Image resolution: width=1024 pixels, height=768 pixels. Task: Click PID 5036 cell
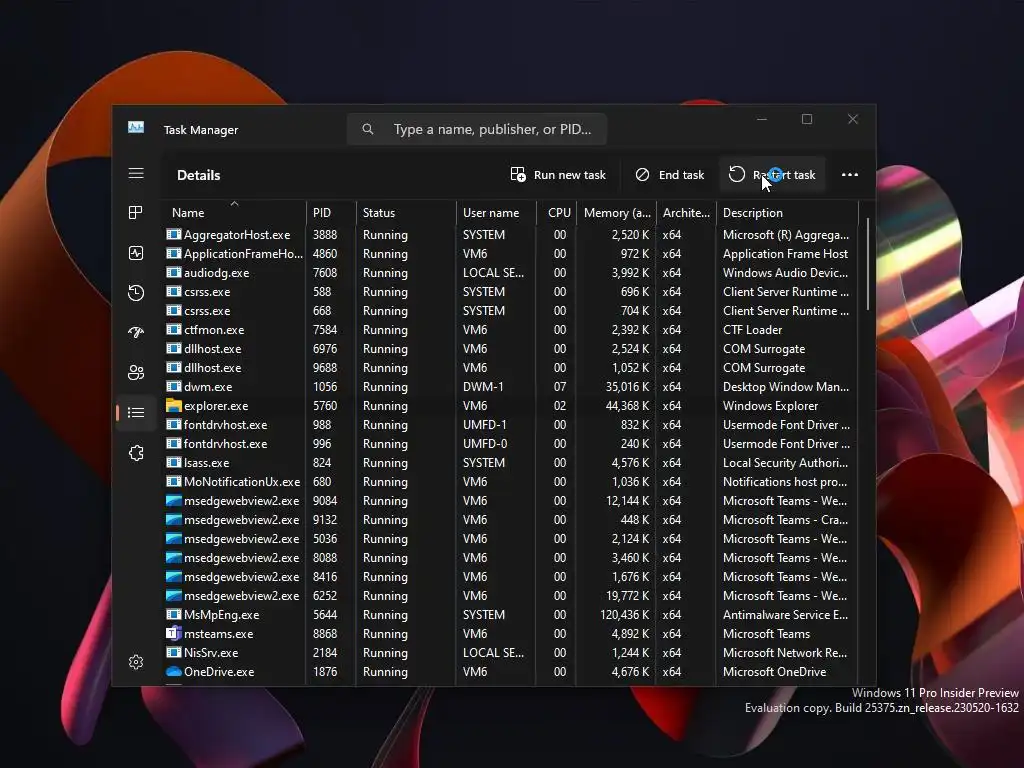[x=325, y=539]
